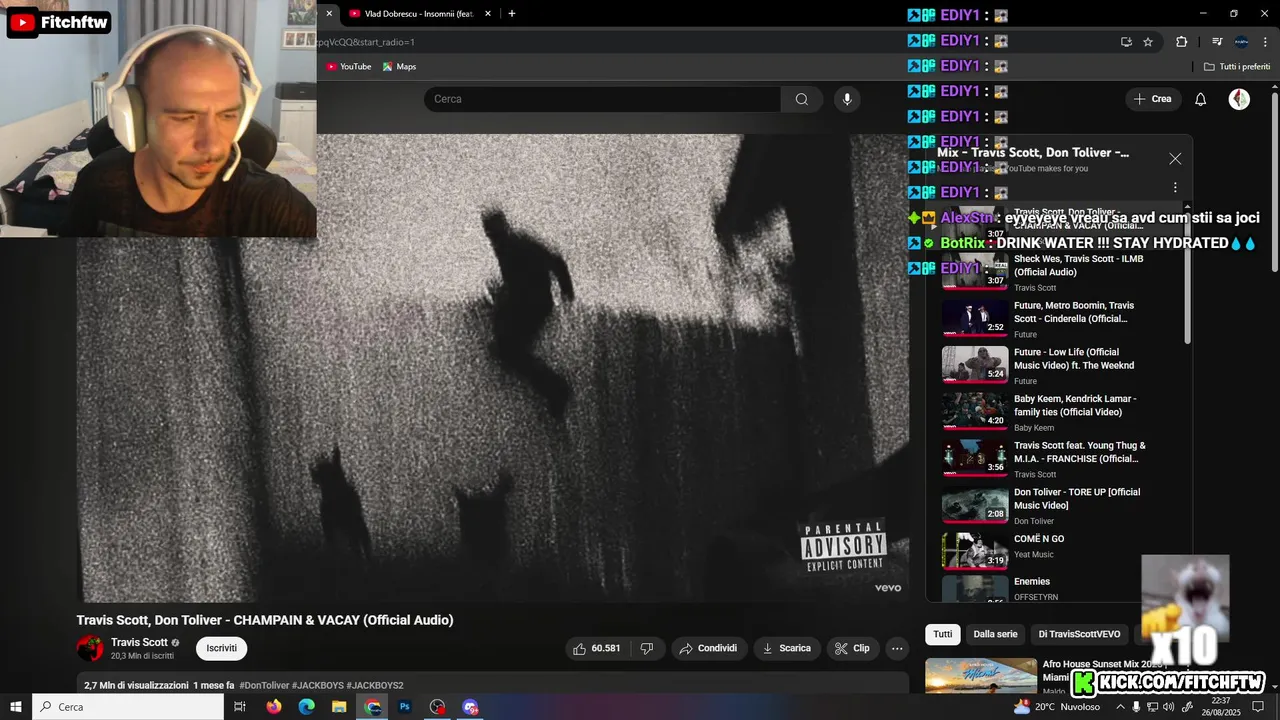Image resolution: width=1280 pixels, height=720 pixels.
Task: Open volume control in system tray
Action: pyautogui.click(x=1169, y=707)
